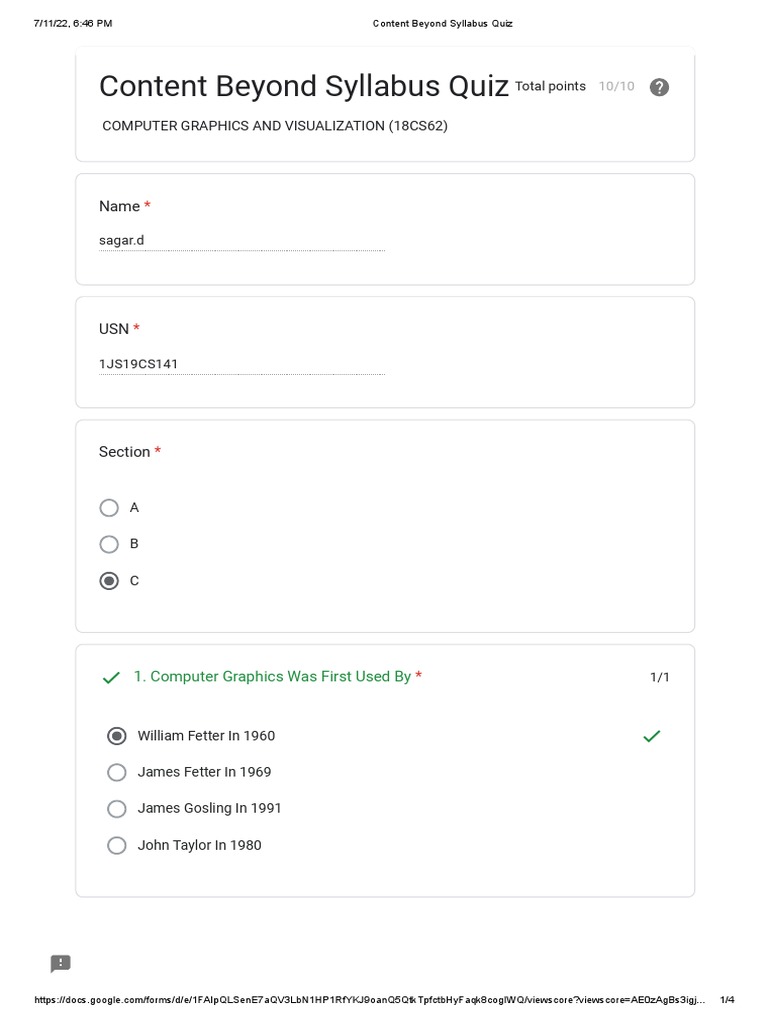Screen dimensions: 768x1024
Task: Choose William Fetter In 1960 option
Action: (x=117, y=736)
